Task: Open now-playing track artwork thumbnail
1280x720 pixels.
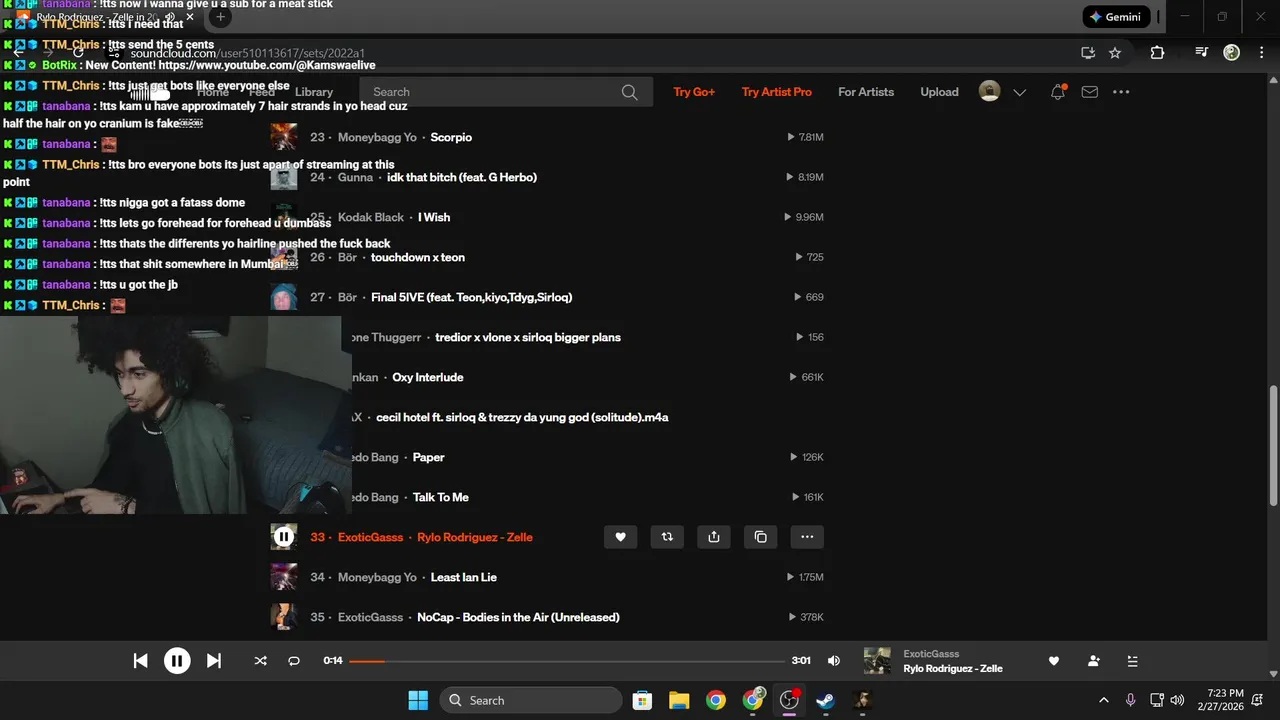Action: coord(877,661)
